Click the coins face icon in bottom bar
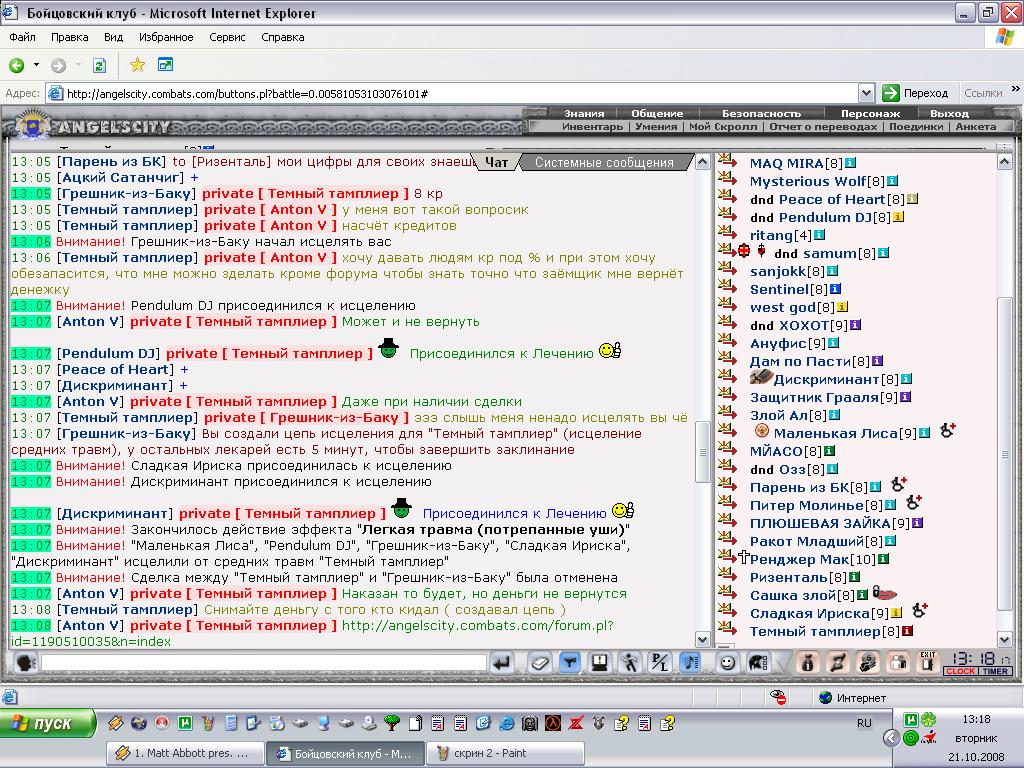Screen dimensions: 1024x768 867,663
